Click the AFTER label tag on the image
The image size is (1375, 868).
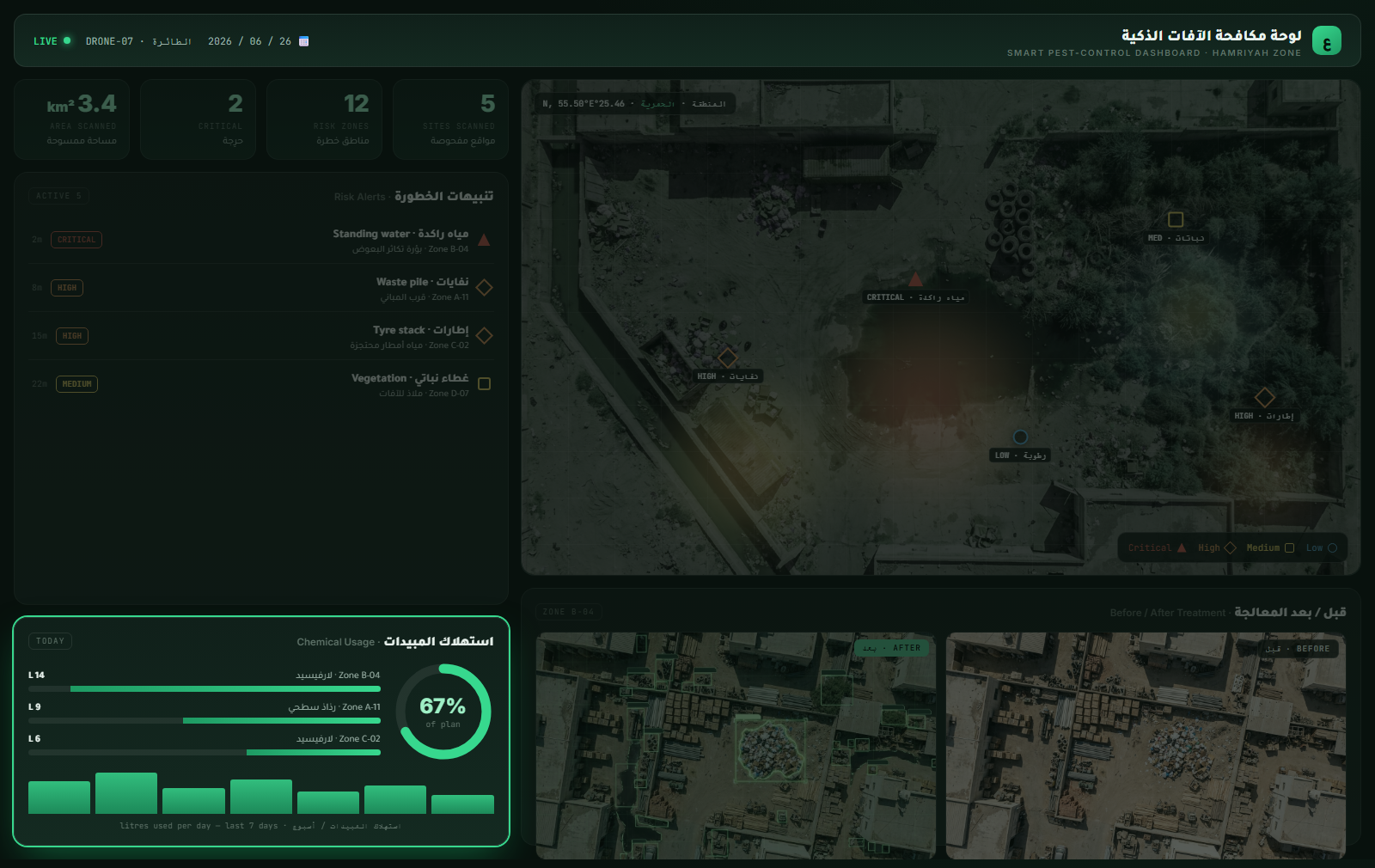click(891, 648)
